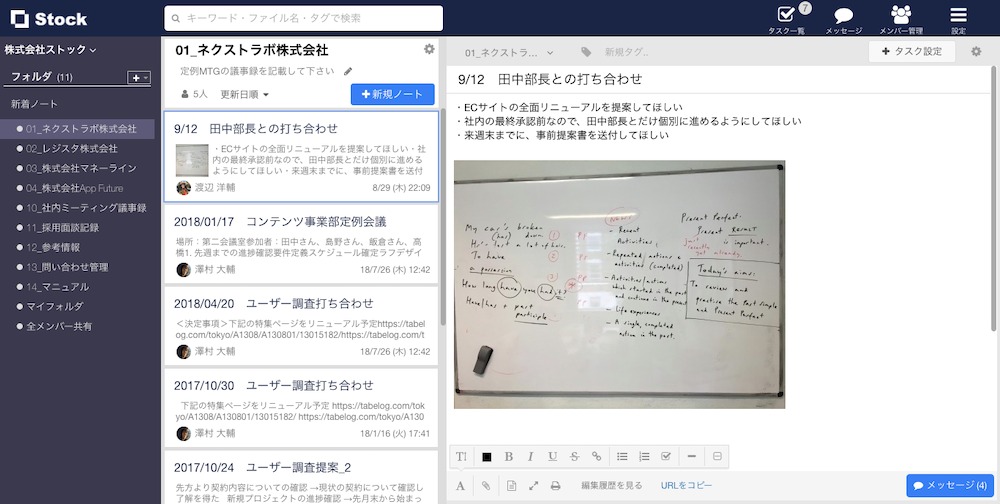
Task: Select 新着ノート in the sidebar
Action: pyautogui.click(x=34, y=104)
